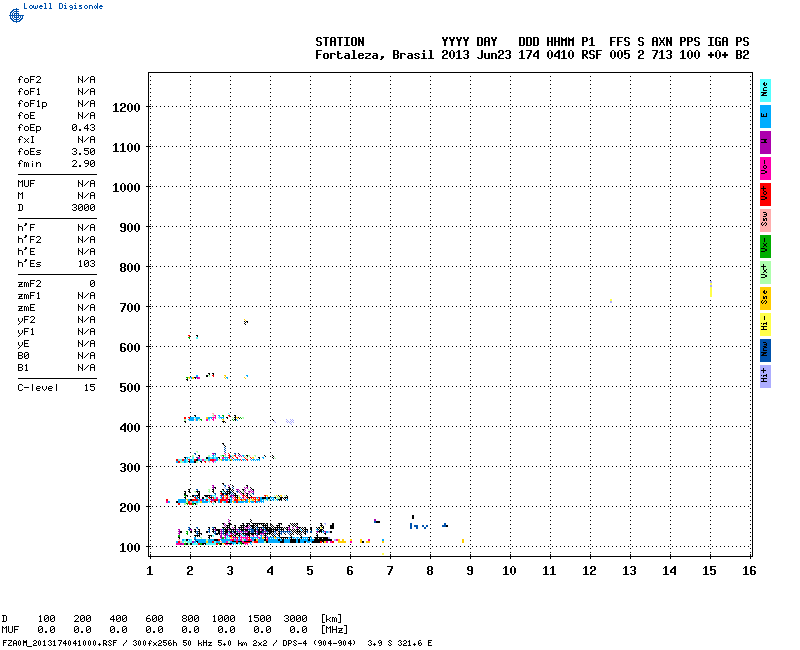This screenshot has height=650, width=800.
Task: Pick the pink Ssw legend swatch
Action: click(765, 220)
